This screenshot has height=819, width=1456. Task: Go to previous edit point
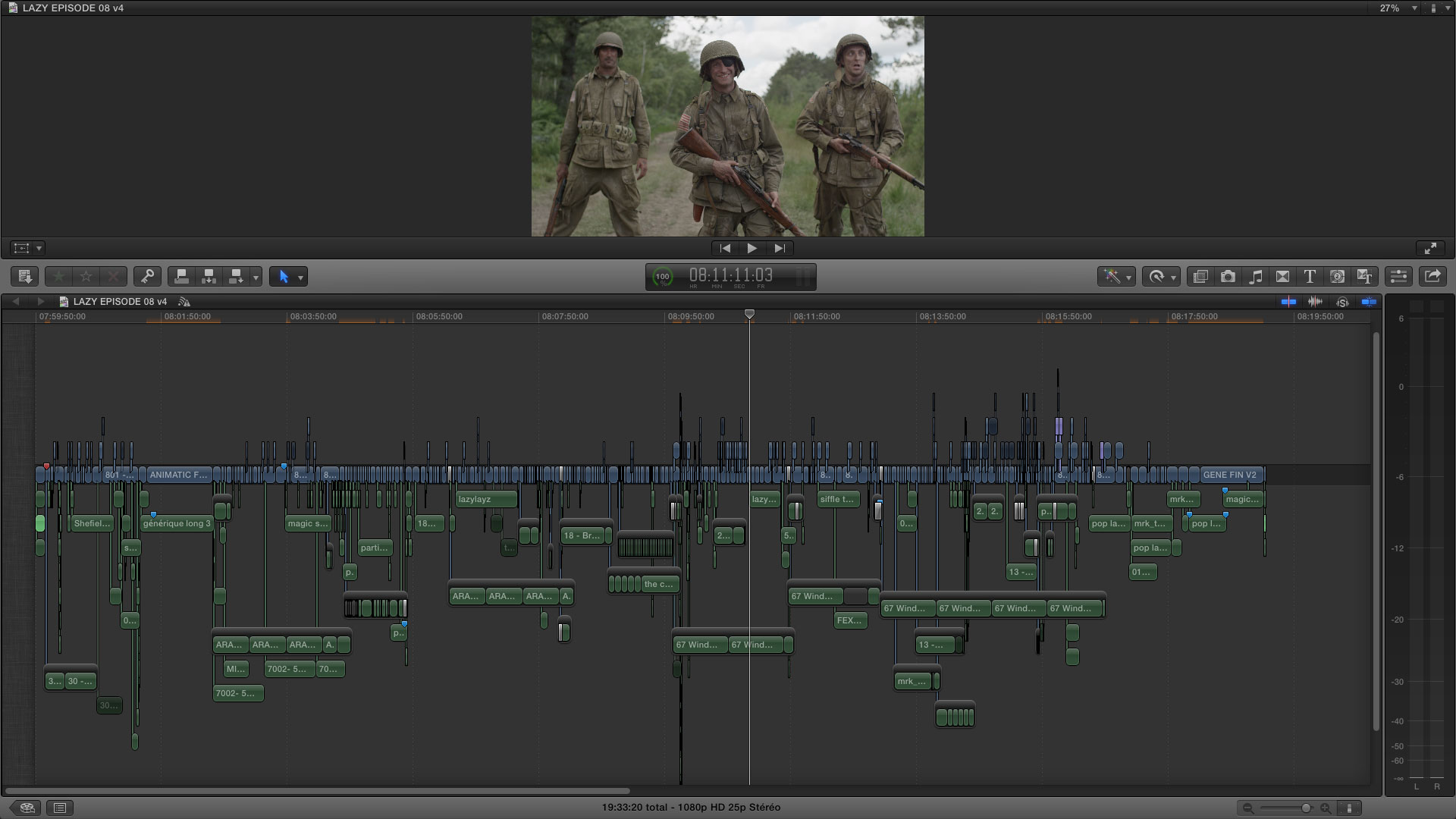click(x=725, y=248)
